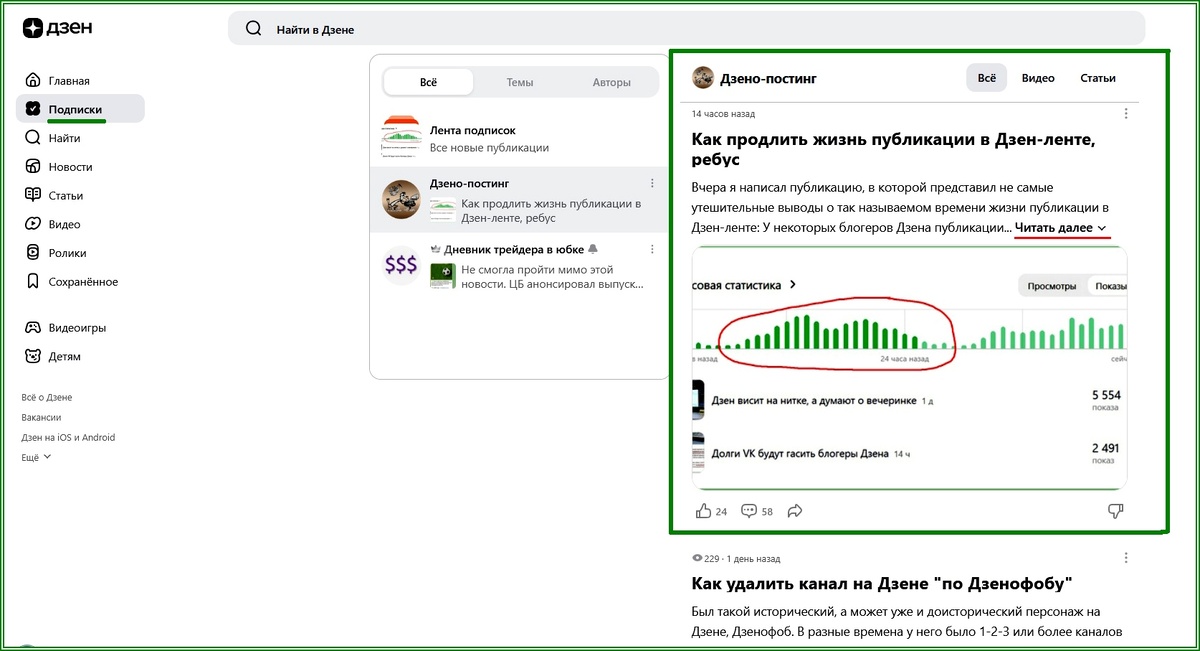Open the post Как удалить канал на Дзене
This screenshot has width=1200, height=651.
click(881, 583)
